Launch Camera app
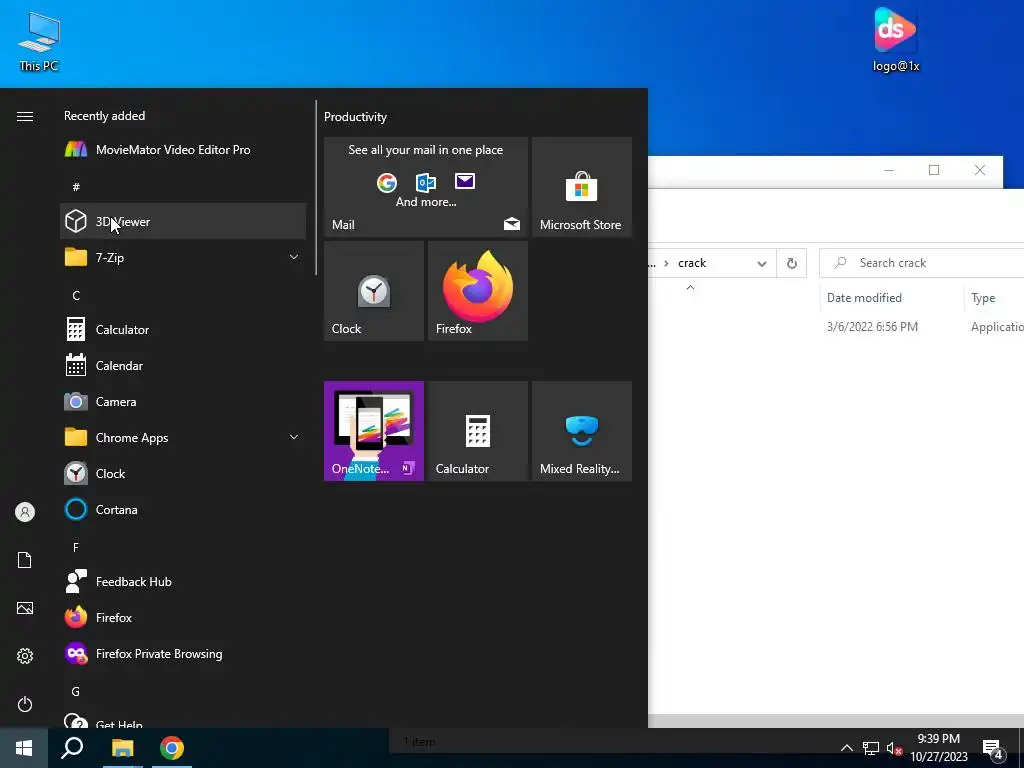This screenshot has width=1024, height=768. tap(183, 402)
